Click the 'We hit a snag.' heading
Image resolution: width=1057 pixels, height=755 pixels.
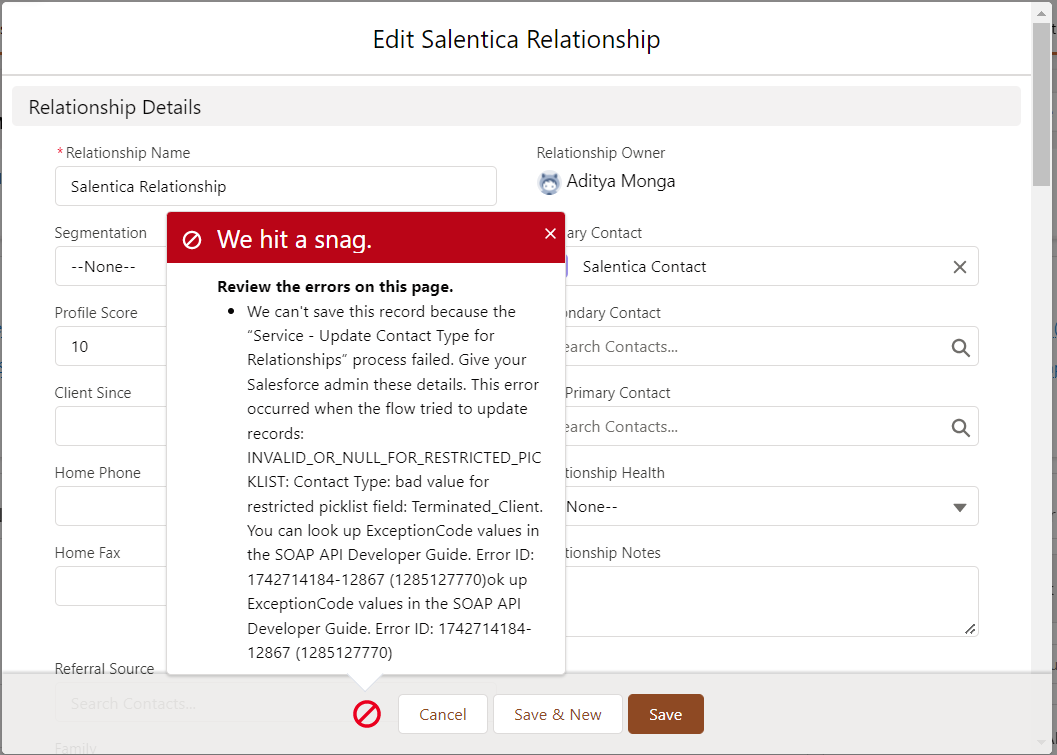pos(295,239)
